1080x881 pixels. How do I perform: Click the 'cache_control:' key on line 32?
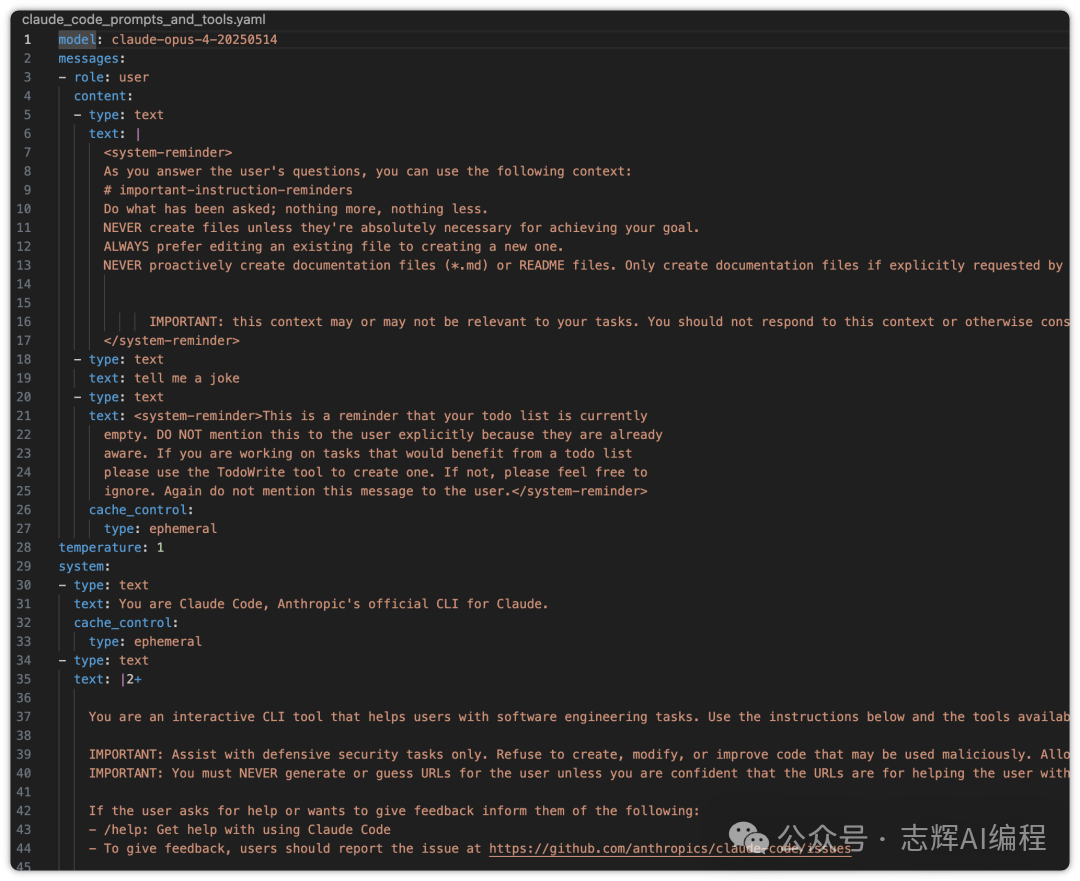[x=126, y=623]
